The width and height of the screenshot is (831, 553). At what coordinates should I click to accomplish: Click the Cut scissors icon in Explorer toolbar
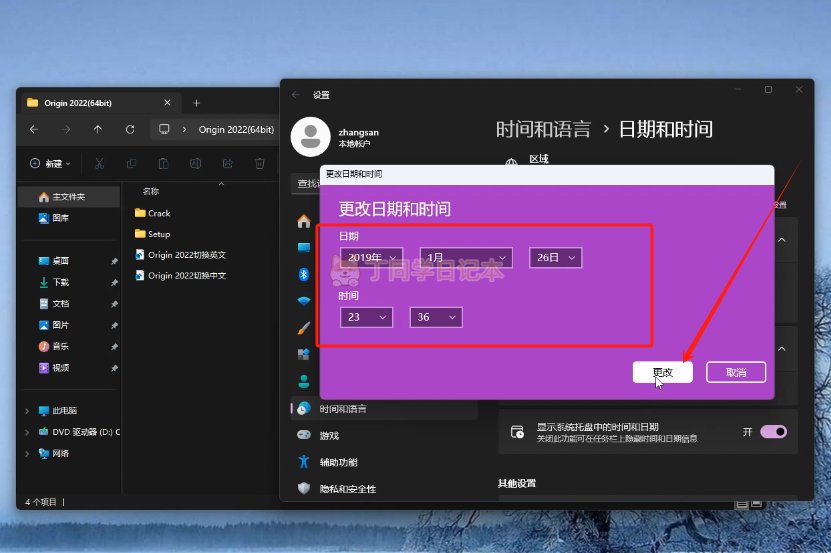pos(99,163)
